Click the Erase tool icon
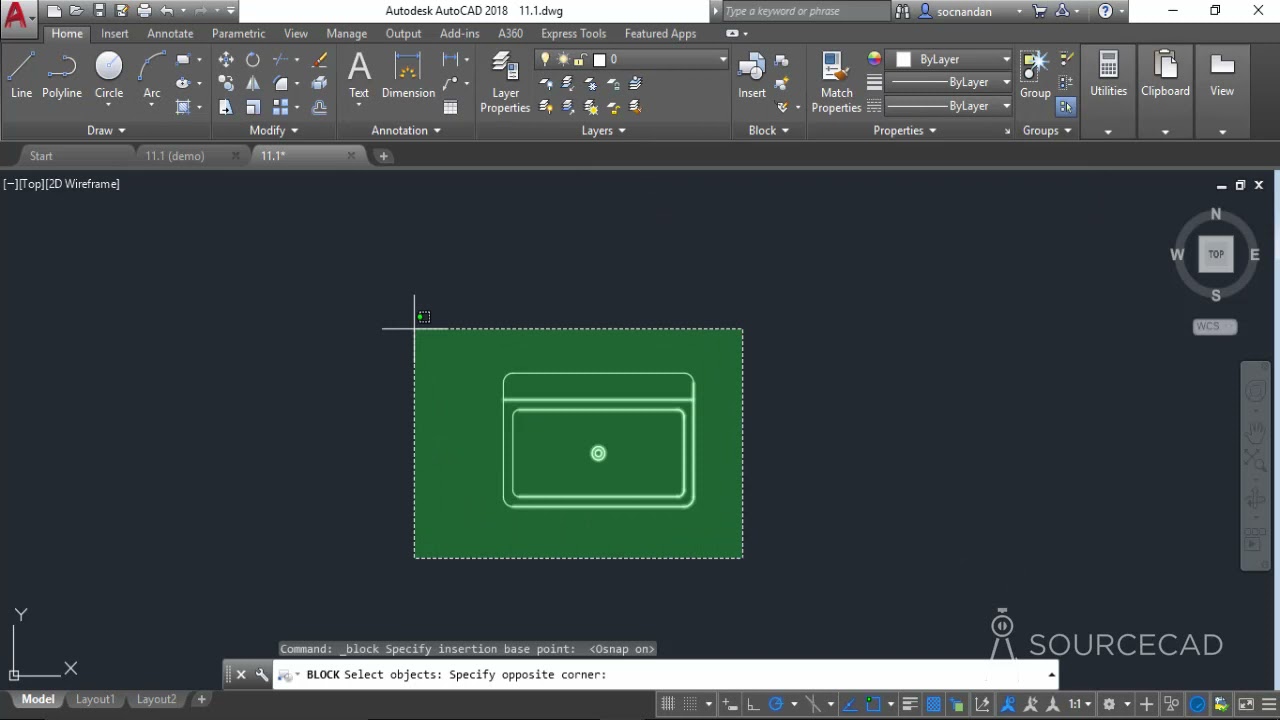This screenshot has width=1280, height=720. [319, 60]
